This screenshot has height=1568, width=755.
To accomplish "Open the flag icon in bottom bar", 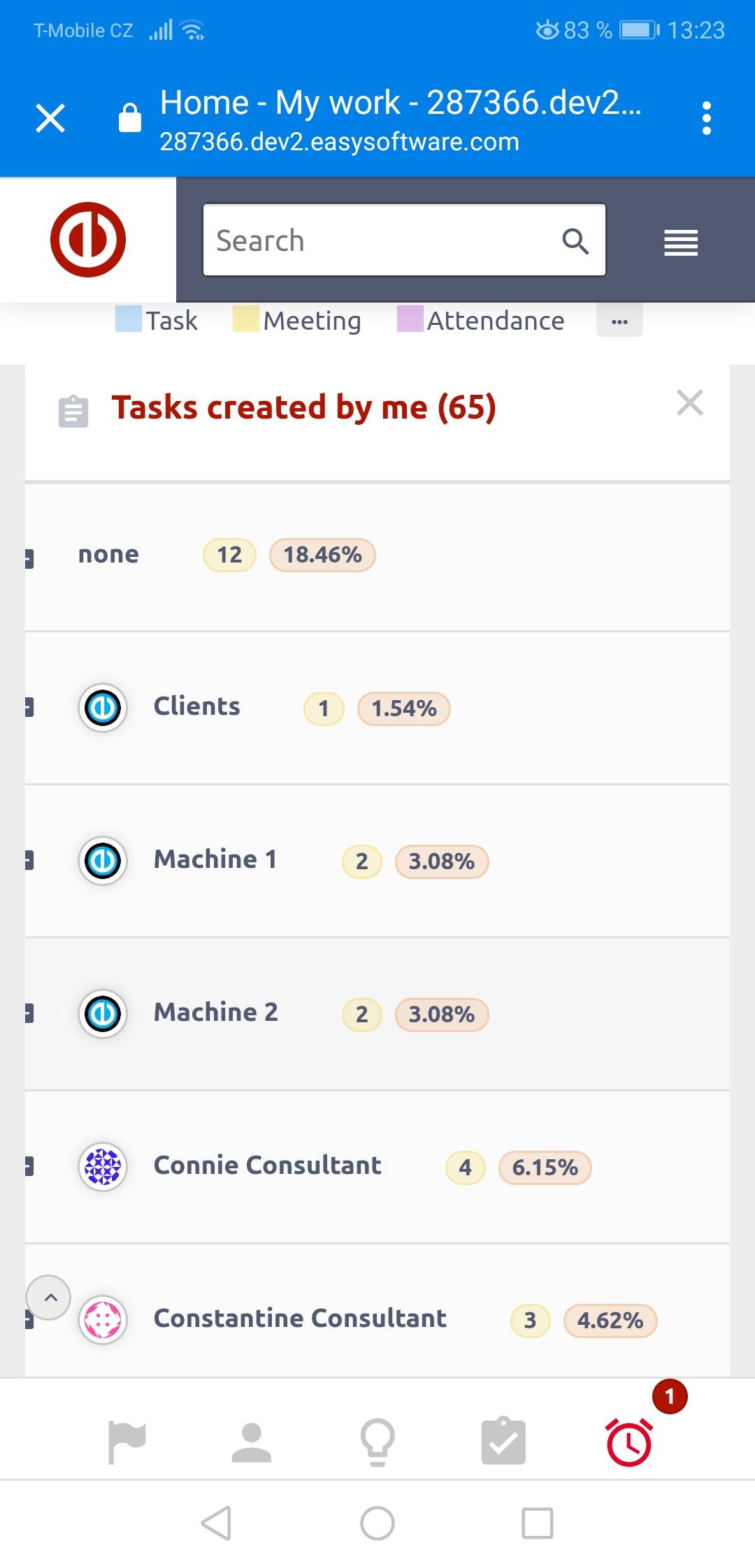I will pos(127,1442).
